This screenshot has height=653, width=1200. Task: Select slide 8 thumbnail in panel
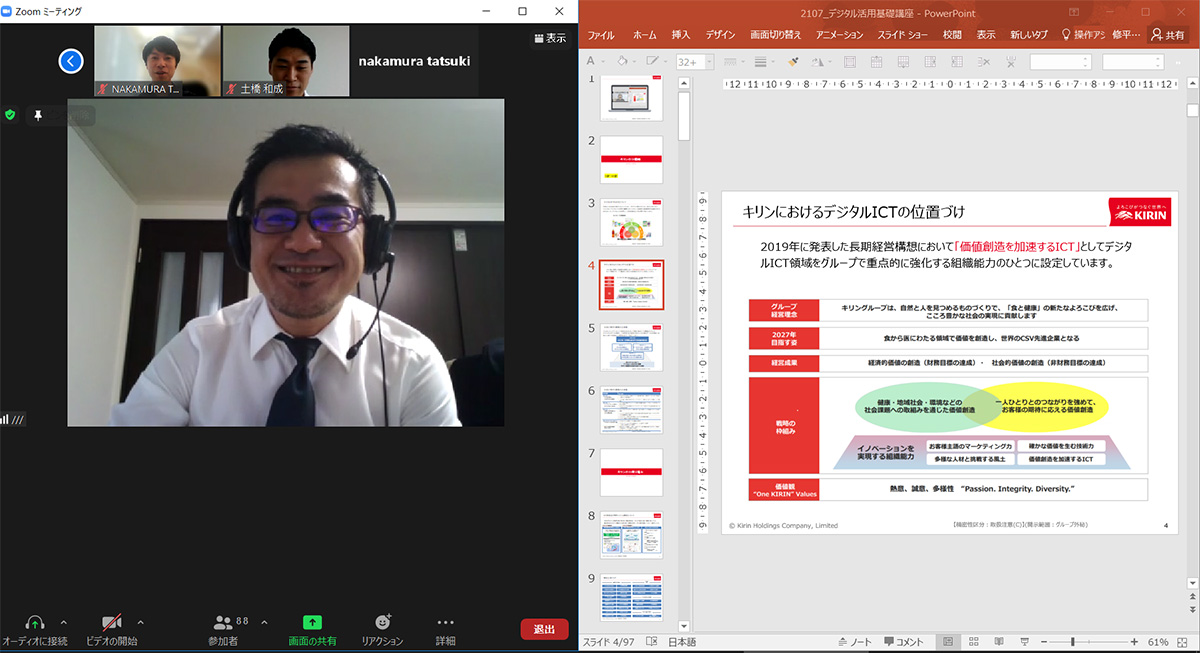[631, 535]
